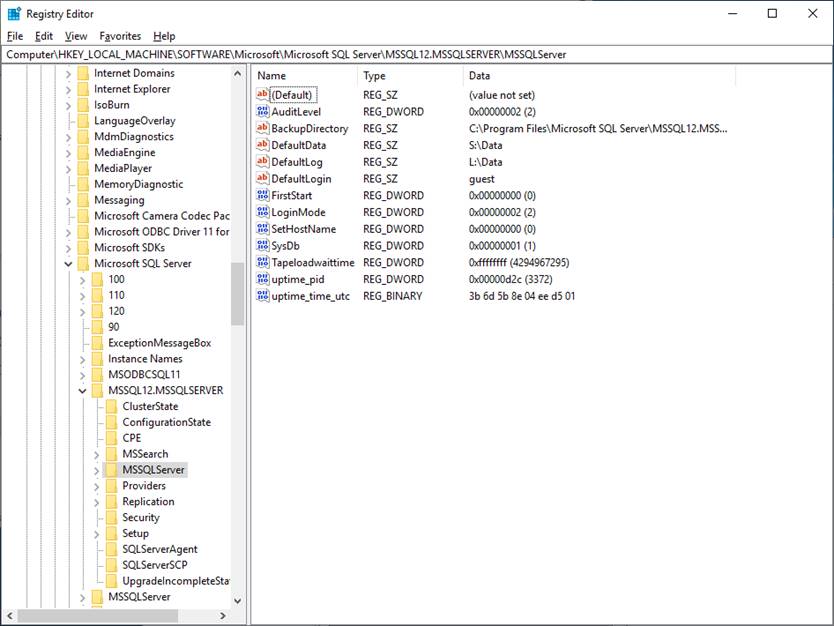
Task: Click the folder icon for Instance Names
Action: click(x=97, y=358)
